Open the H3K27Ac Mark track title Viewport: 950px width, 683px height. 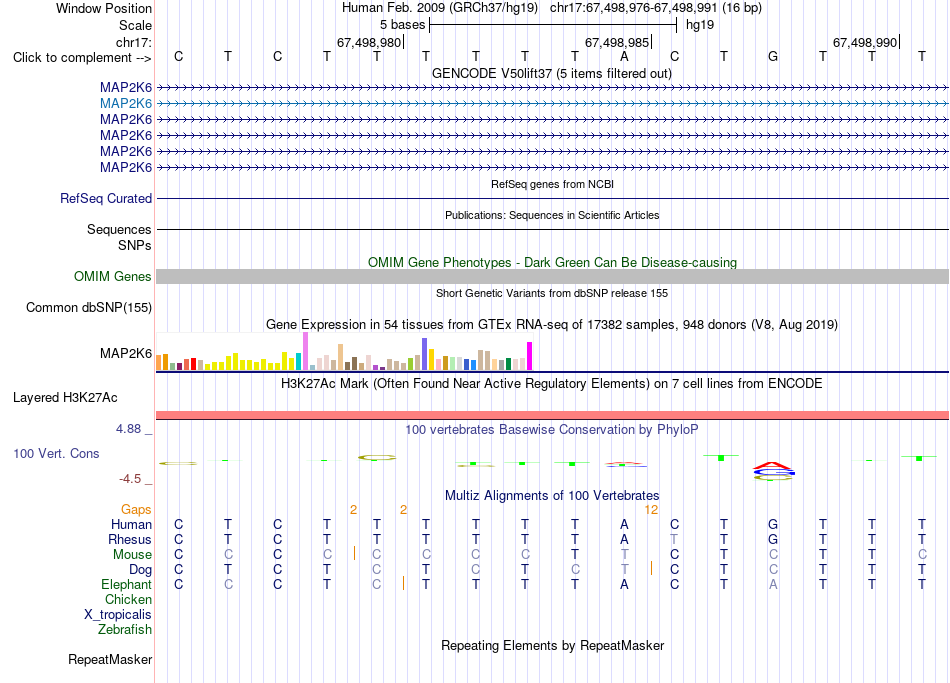point(552,384)
